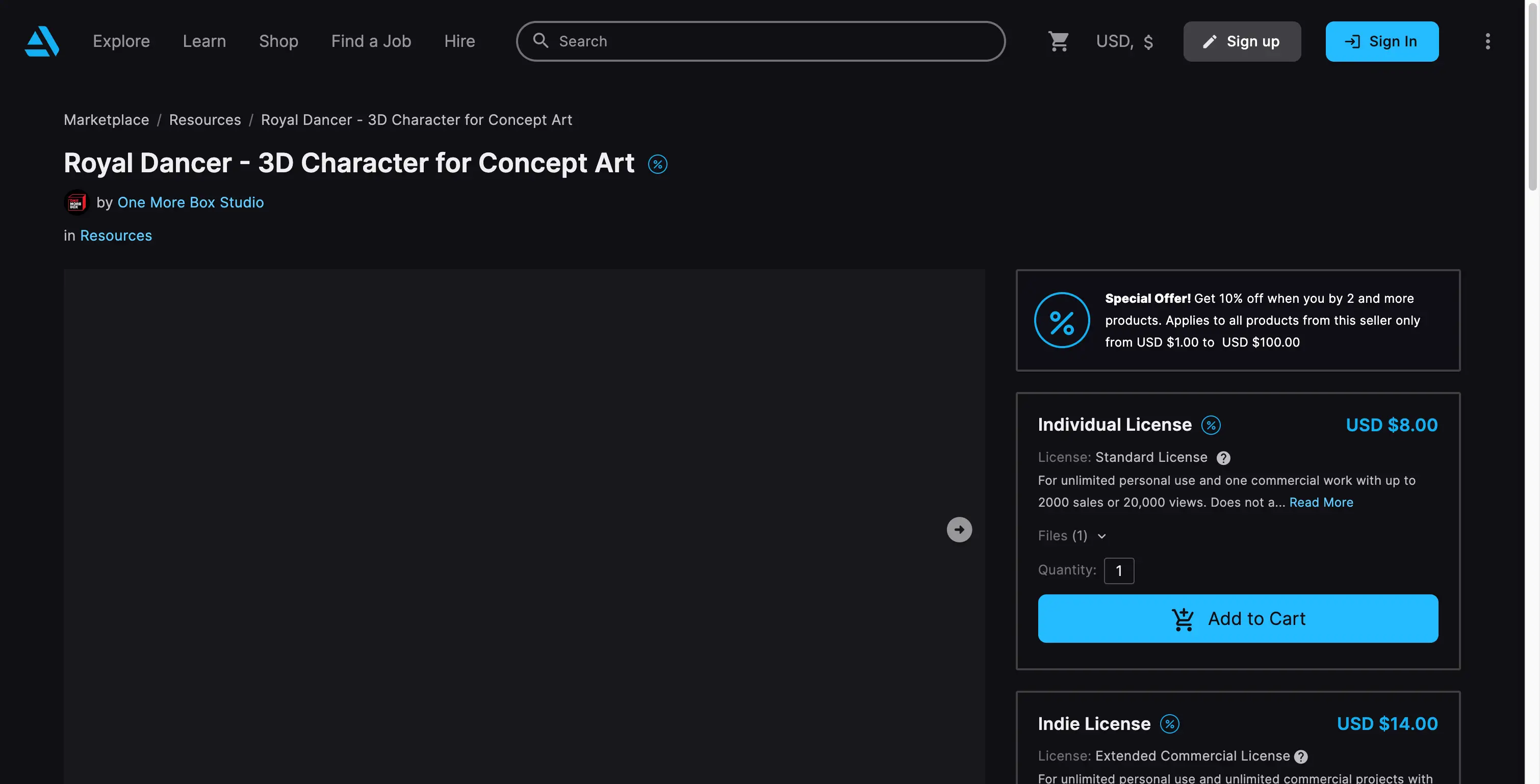This screenshot has width=1540, height=784.
Task: Open the Shop menu item
Action: (x=278, y=41)
